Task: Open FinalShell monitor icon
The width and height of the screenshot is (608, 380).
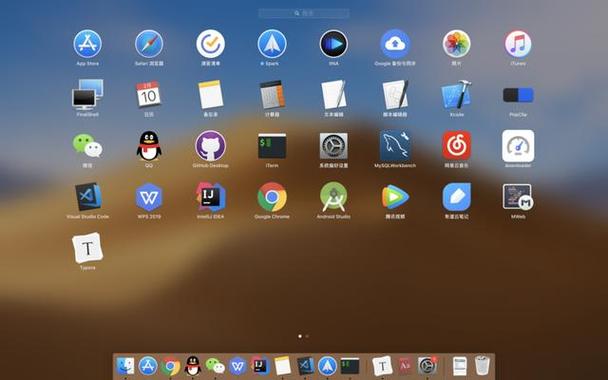Action: point(88,95)
